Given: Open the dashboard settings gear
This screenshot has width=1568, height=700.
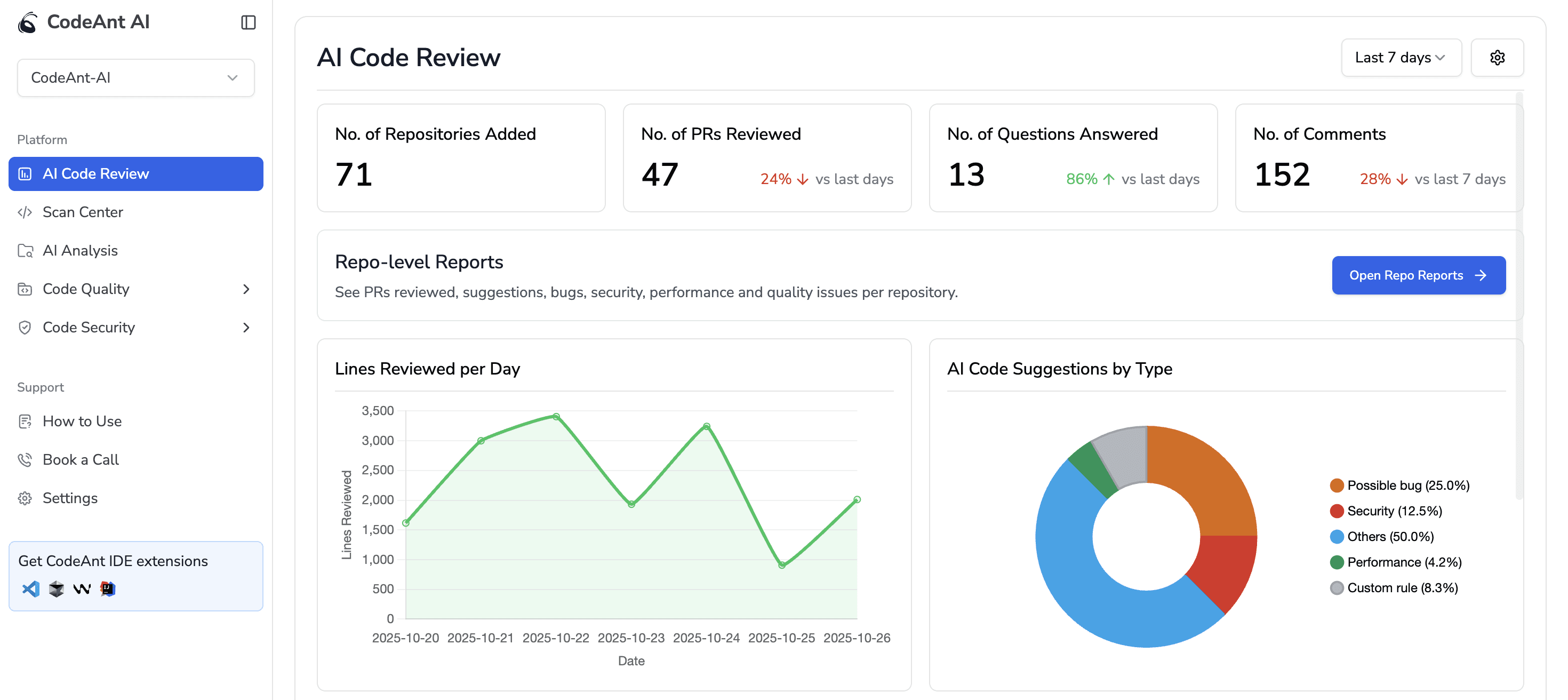Looking at the screenshot, I should point(1498,57).
